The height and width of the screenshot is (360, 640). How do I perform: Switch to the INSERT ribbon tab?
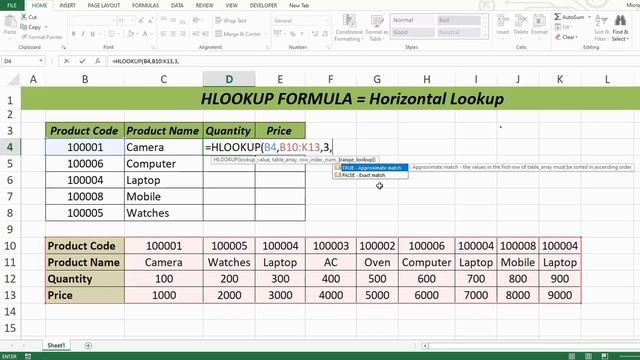[x=67, y=5]
